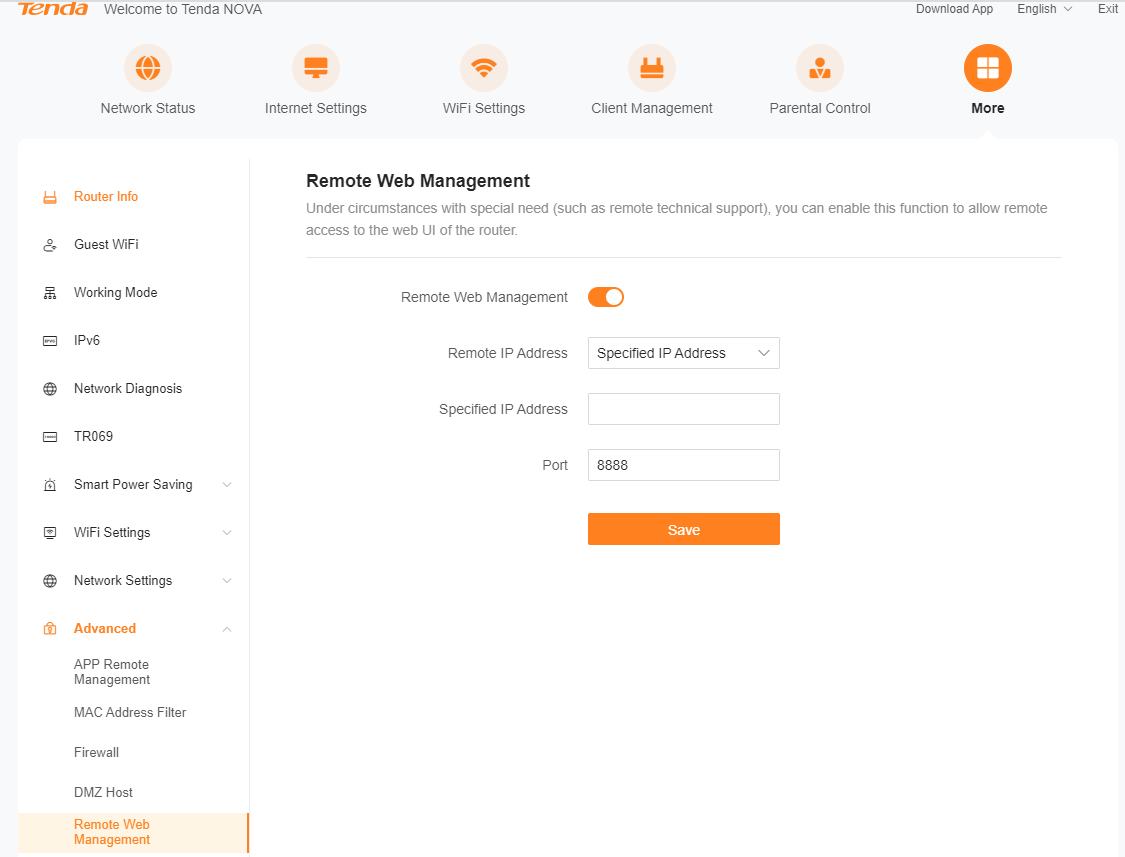This screenshot has width=1125, height=857.
Task: Open the WiFi Settings signal icon
Action: 484,68
